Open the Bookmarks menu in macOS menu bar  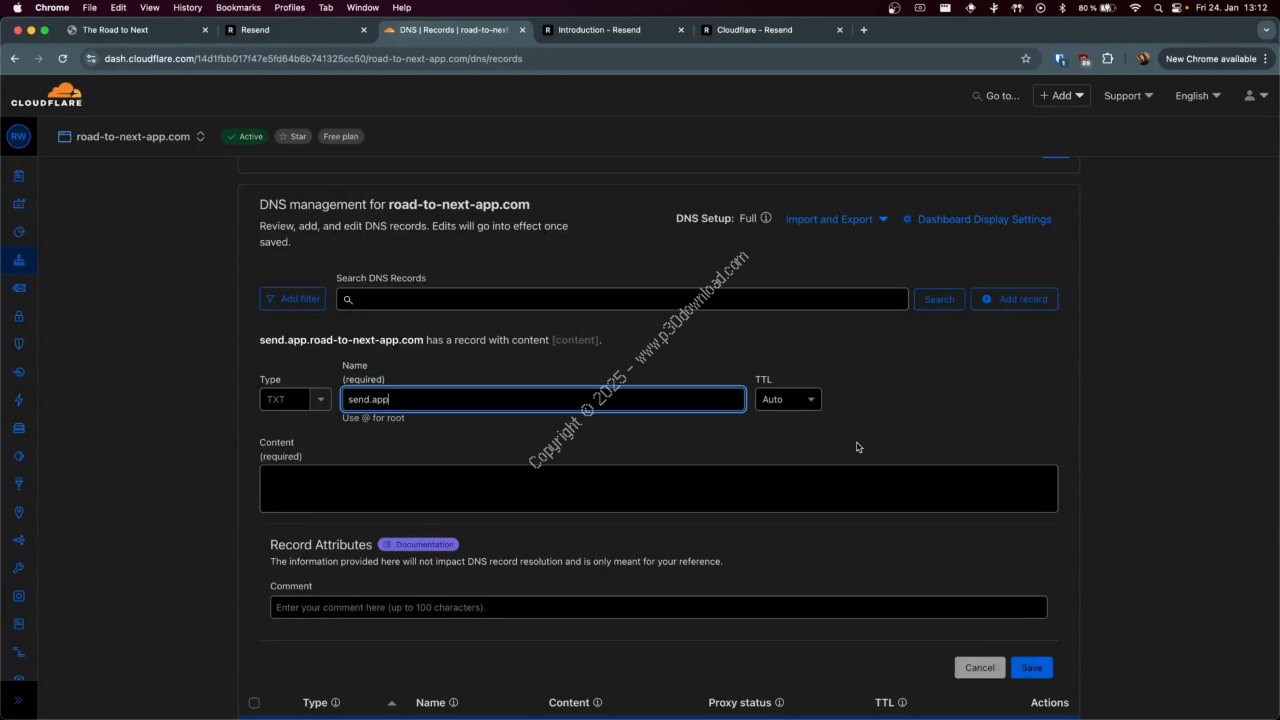[x=238, y=8]
